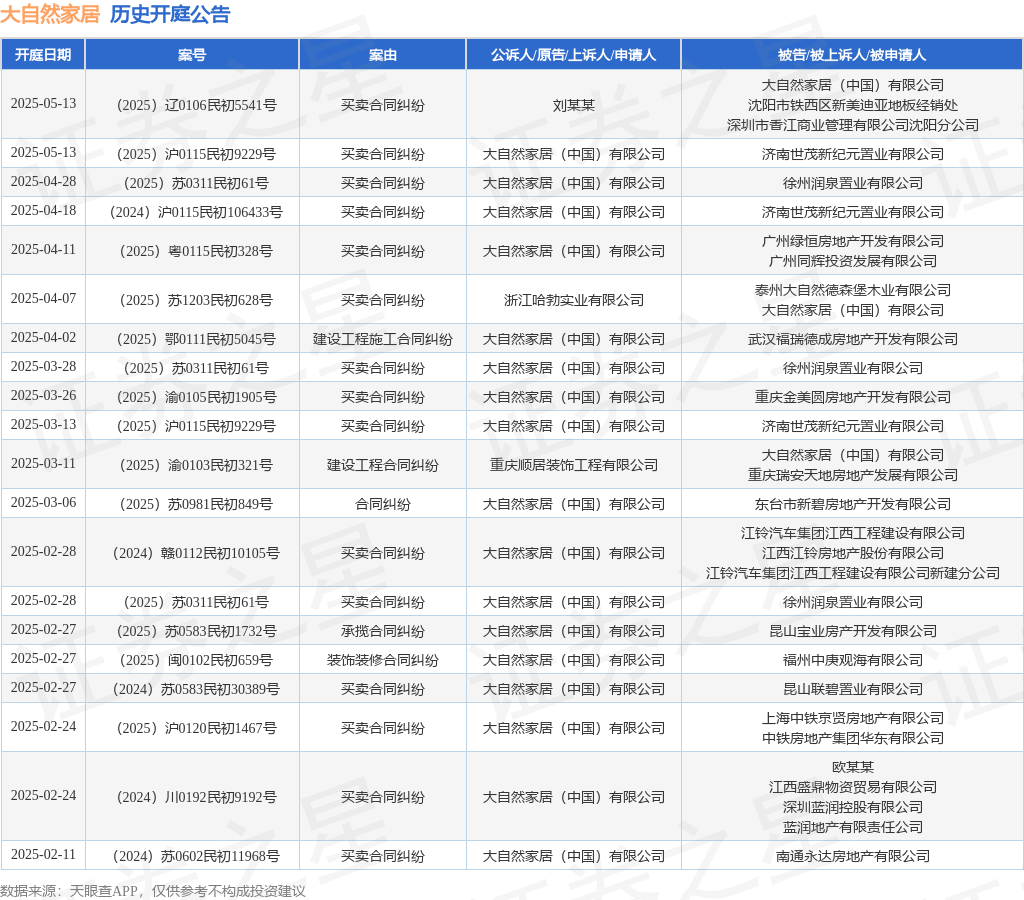Select defendant 上海中铁京贤房地产有限公司
The image size is (1024, 900).
pyautogui.click(x=852, y=718)
